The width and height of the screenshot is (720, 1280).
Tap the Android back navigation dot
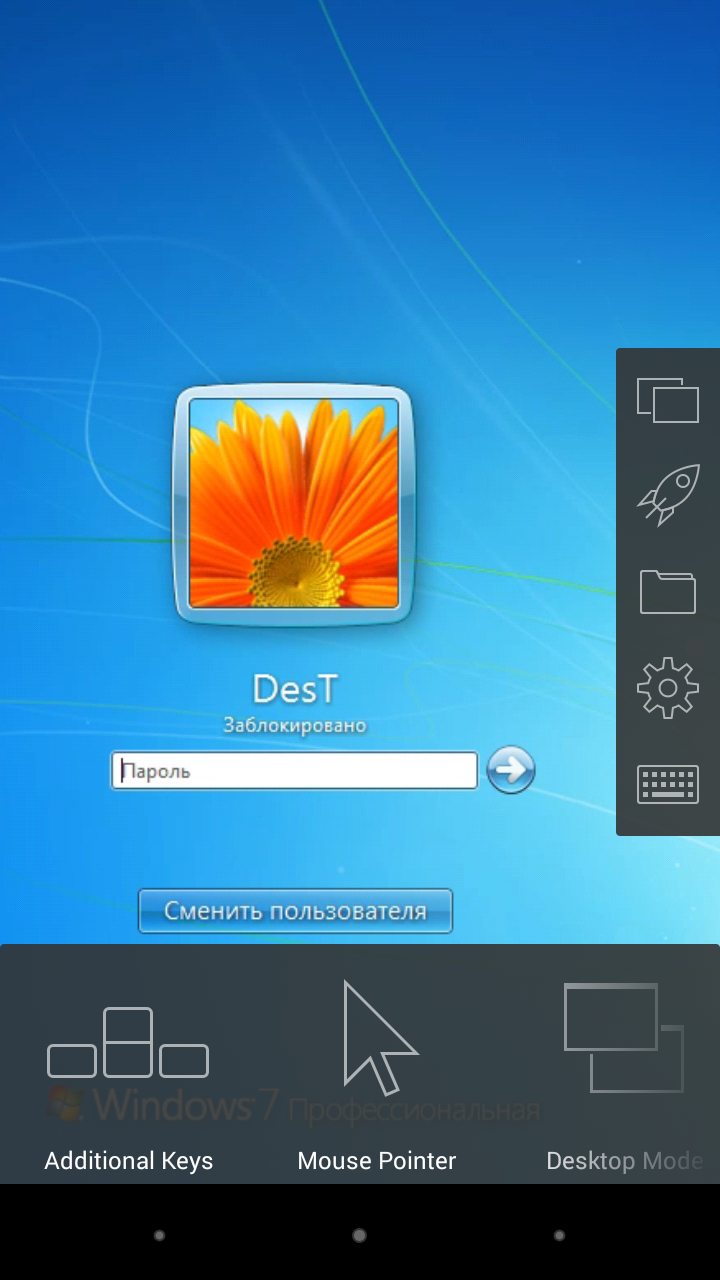click(x=159, y=1236)
